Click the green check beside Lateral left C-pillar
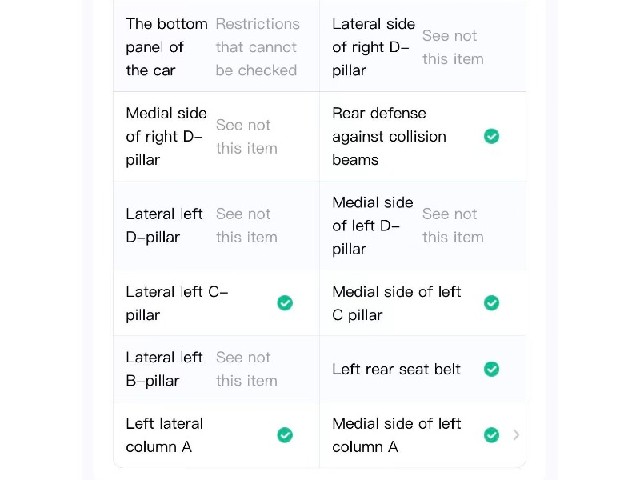 [285, 303]
